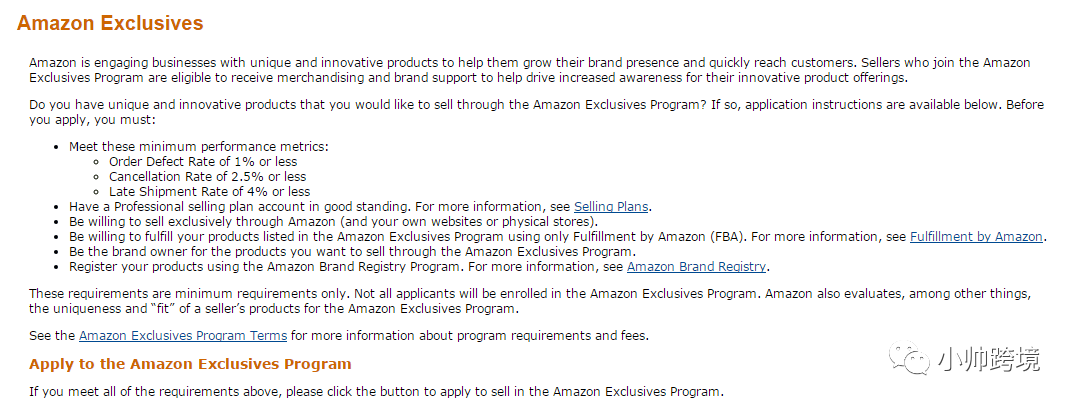
Task: Click the sentence If you meet all of the requirements
Action: click(x=376, y=392)
